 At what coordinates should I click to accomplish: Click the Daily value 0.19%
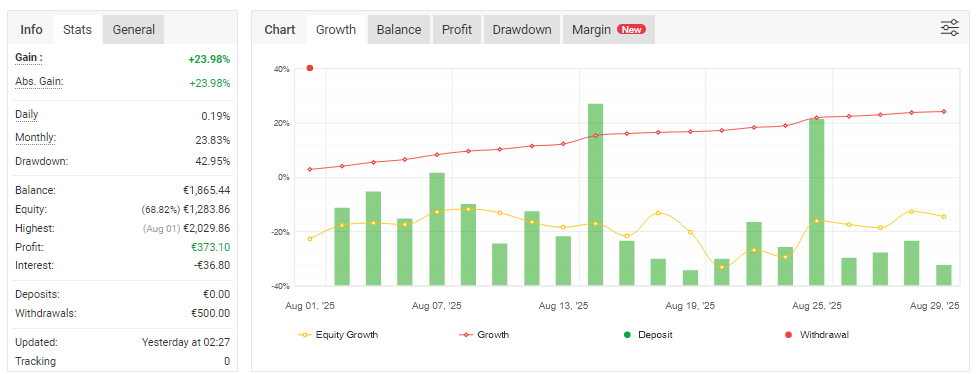pyautogui.click(x=215, y=116)
